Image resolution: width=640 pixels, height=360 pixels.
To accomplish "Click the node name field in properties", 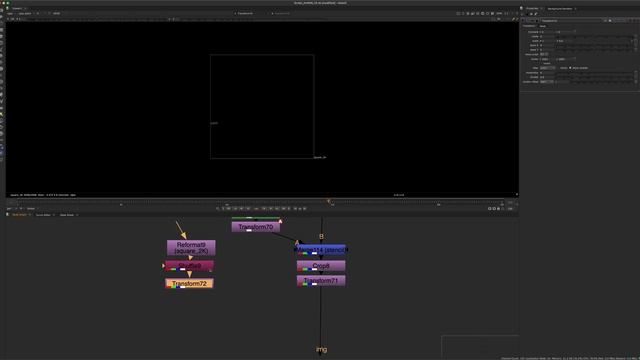I will point(571,20).
